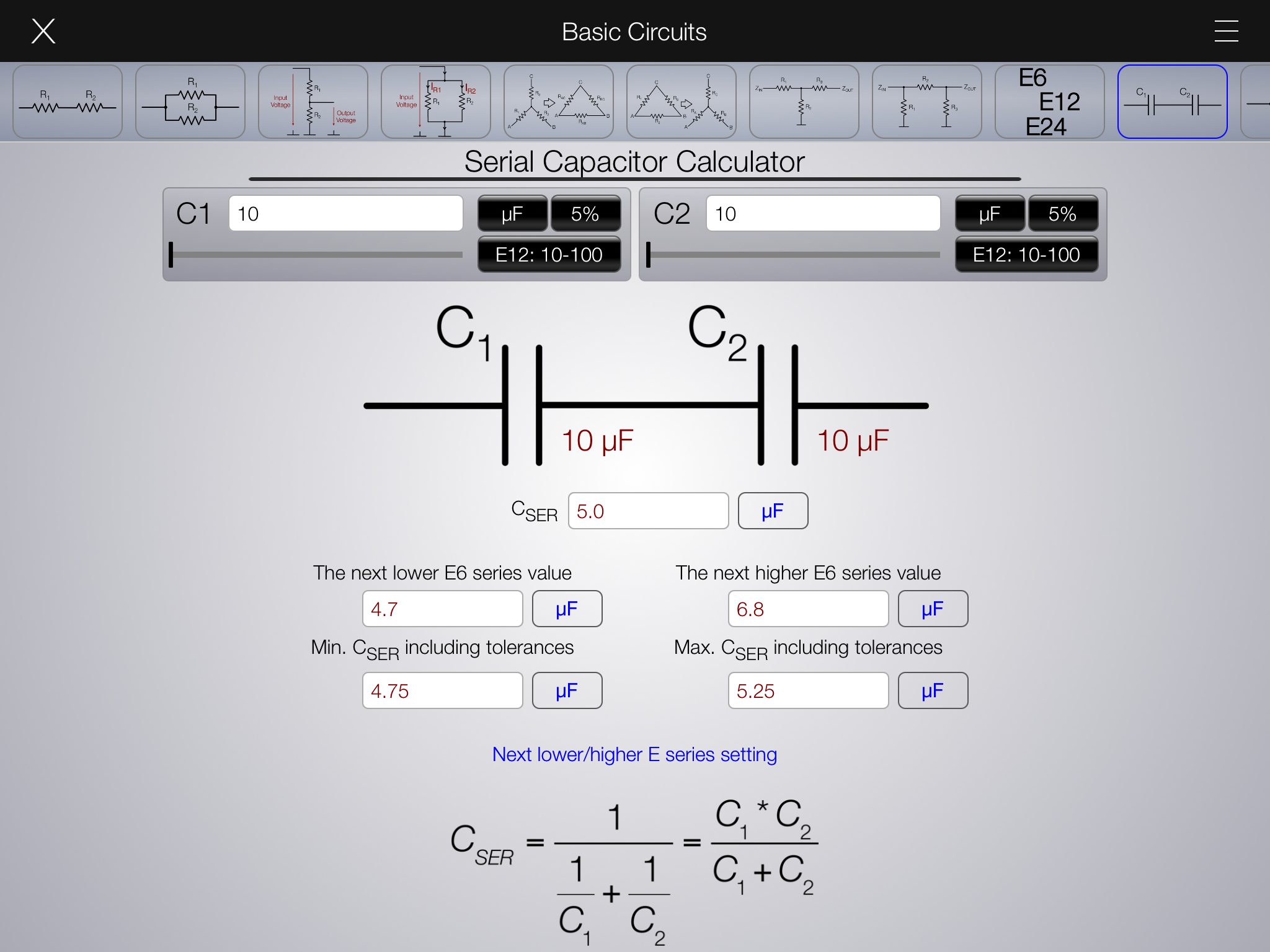This screenshot has height=952, width=1270.
Task: Open the voltage divider calculator icon
Action: point(313,102)
